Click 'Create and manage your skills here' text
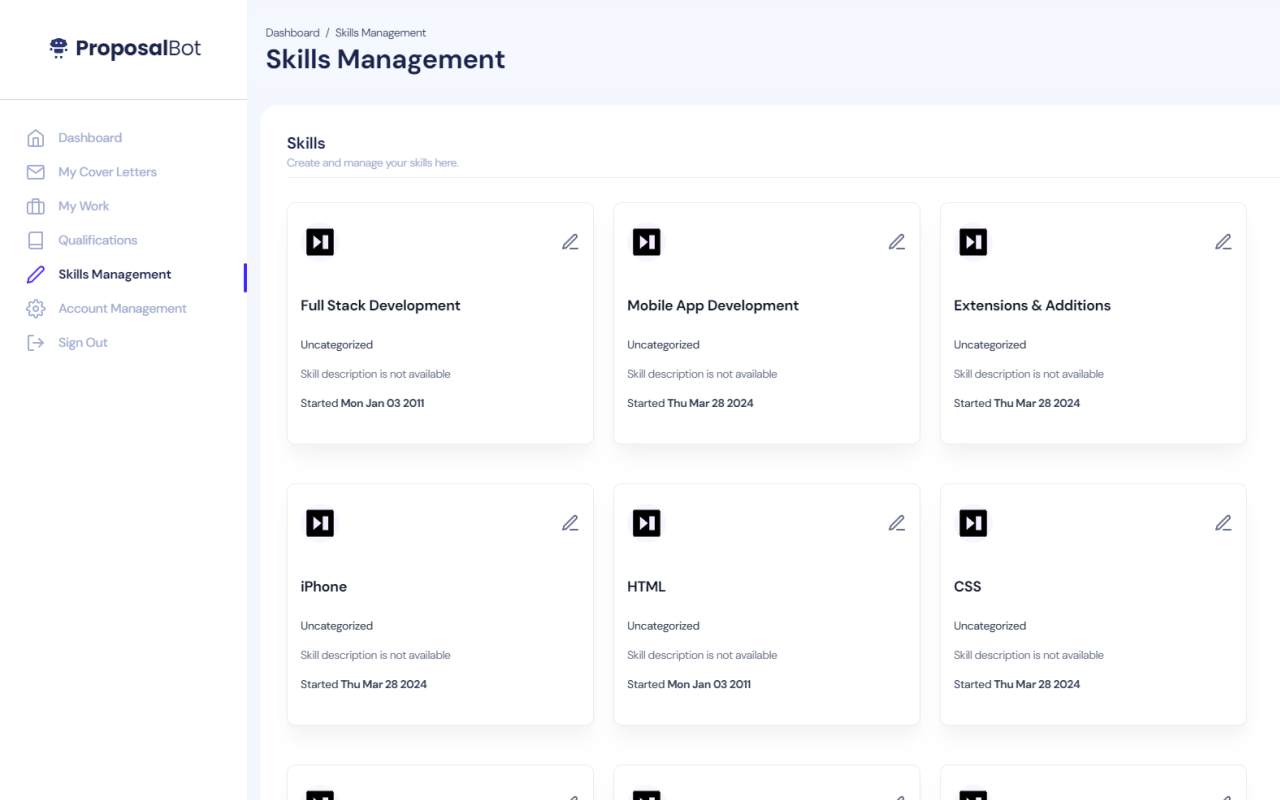Image resolution: width=1280 pixels, height=800 pixels. coord(373,163)
